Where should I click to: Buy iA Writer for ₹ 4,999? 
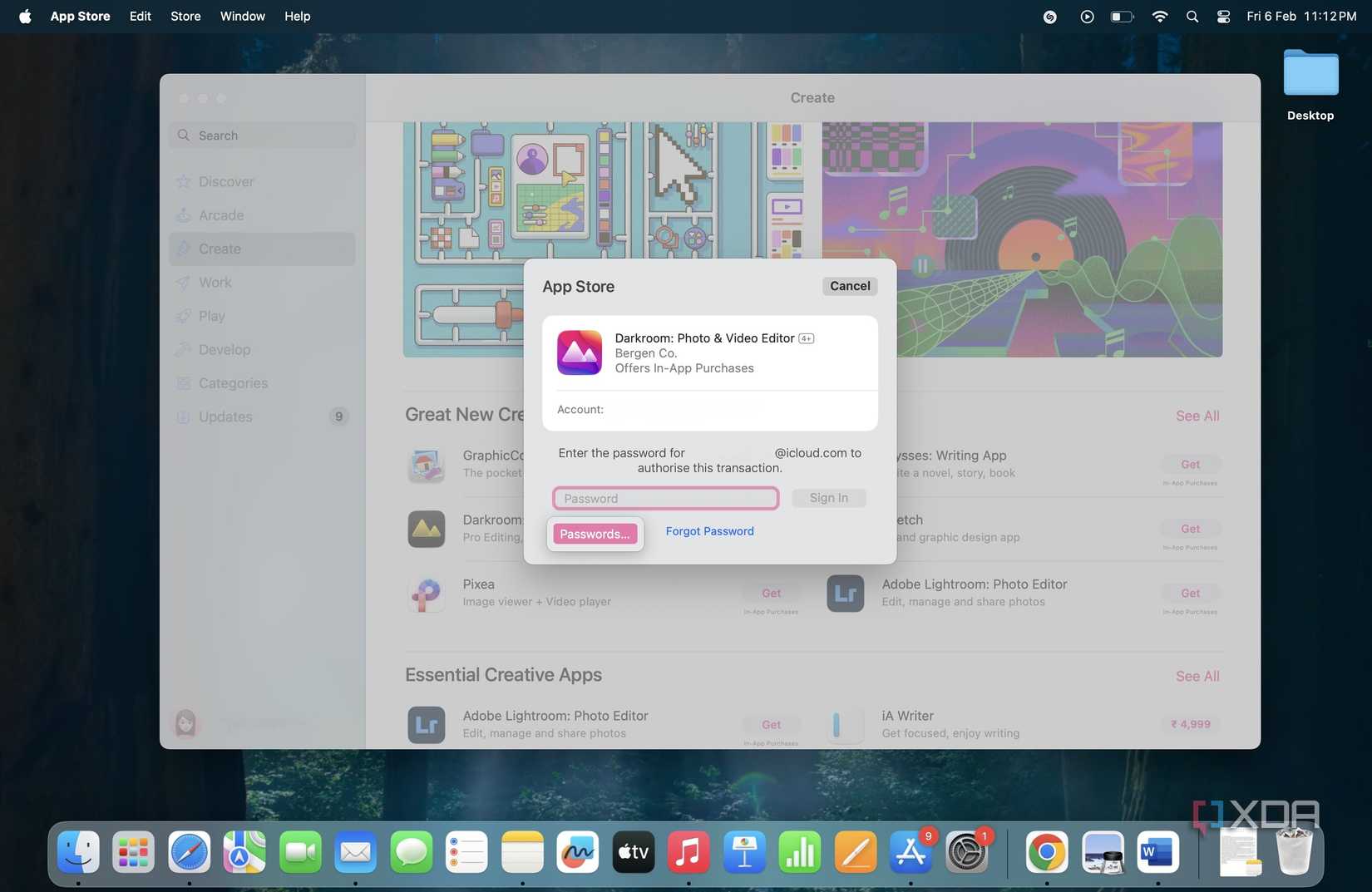click(1190, 724)
